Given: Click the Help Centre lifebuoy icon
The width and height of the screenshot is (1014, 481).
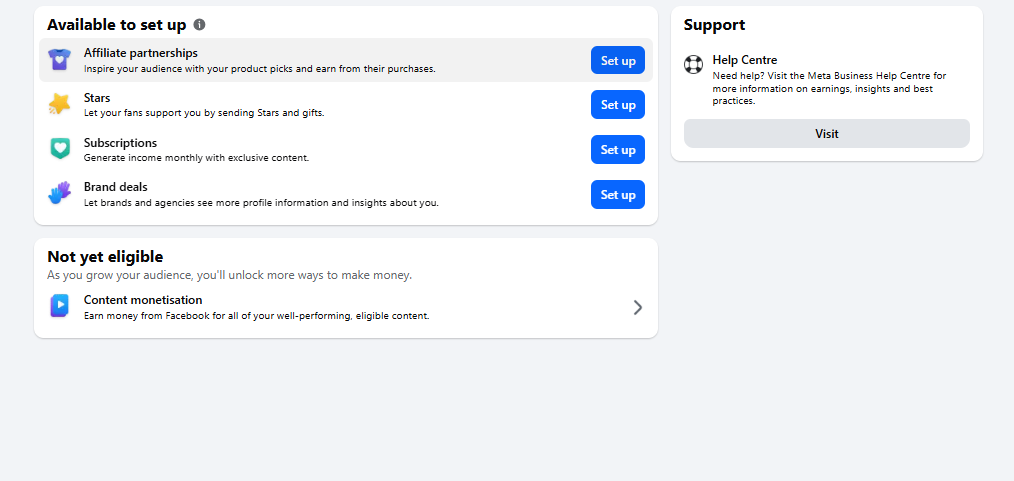Looking at the screenshot, I should tap(693, 65).
